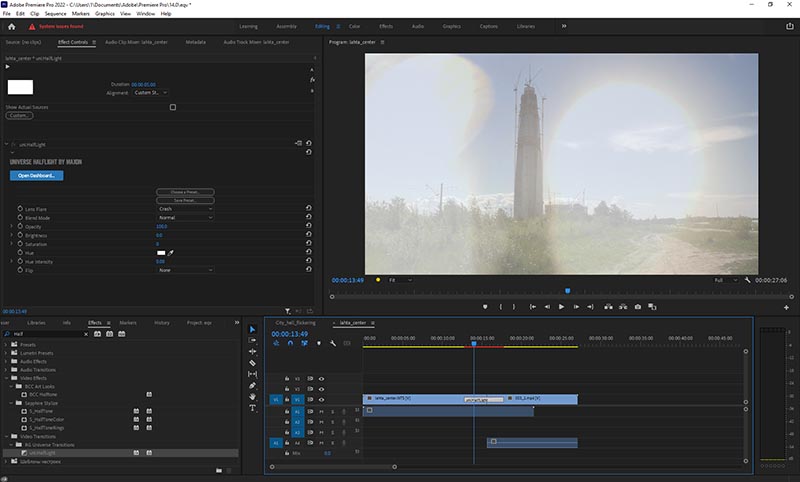Click Mark In bracket in Program monitor

click(500, 307)
